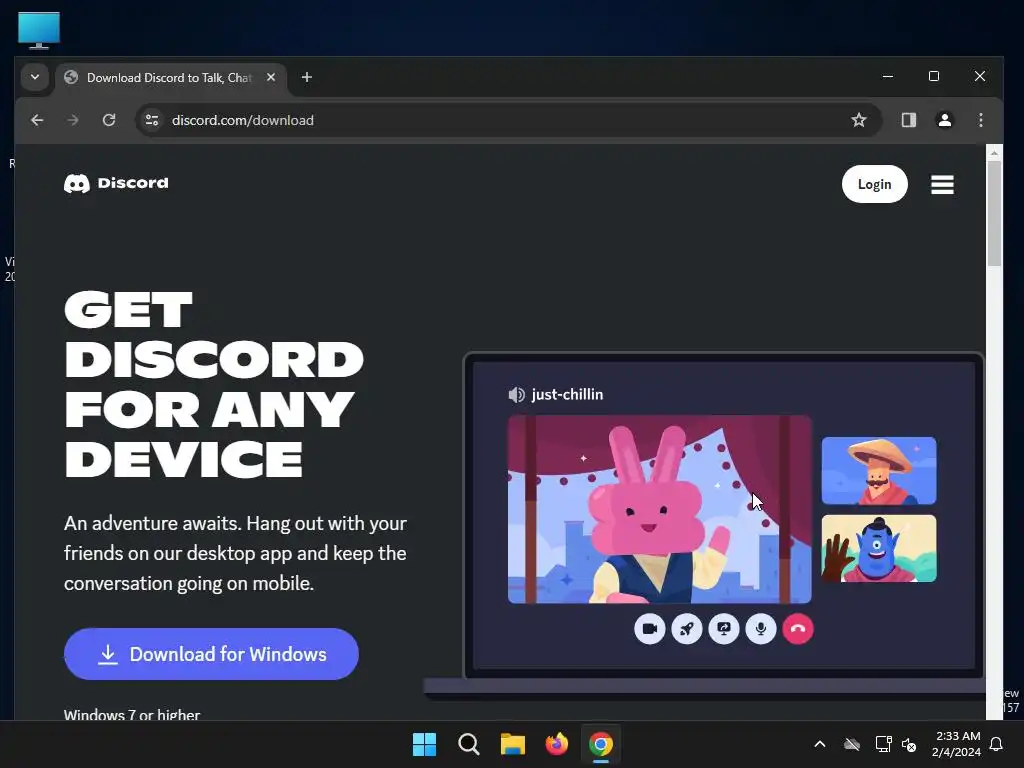Click Download for Windows button
The height and width of the screenshot is (768, 1024).
pos(211,654)
